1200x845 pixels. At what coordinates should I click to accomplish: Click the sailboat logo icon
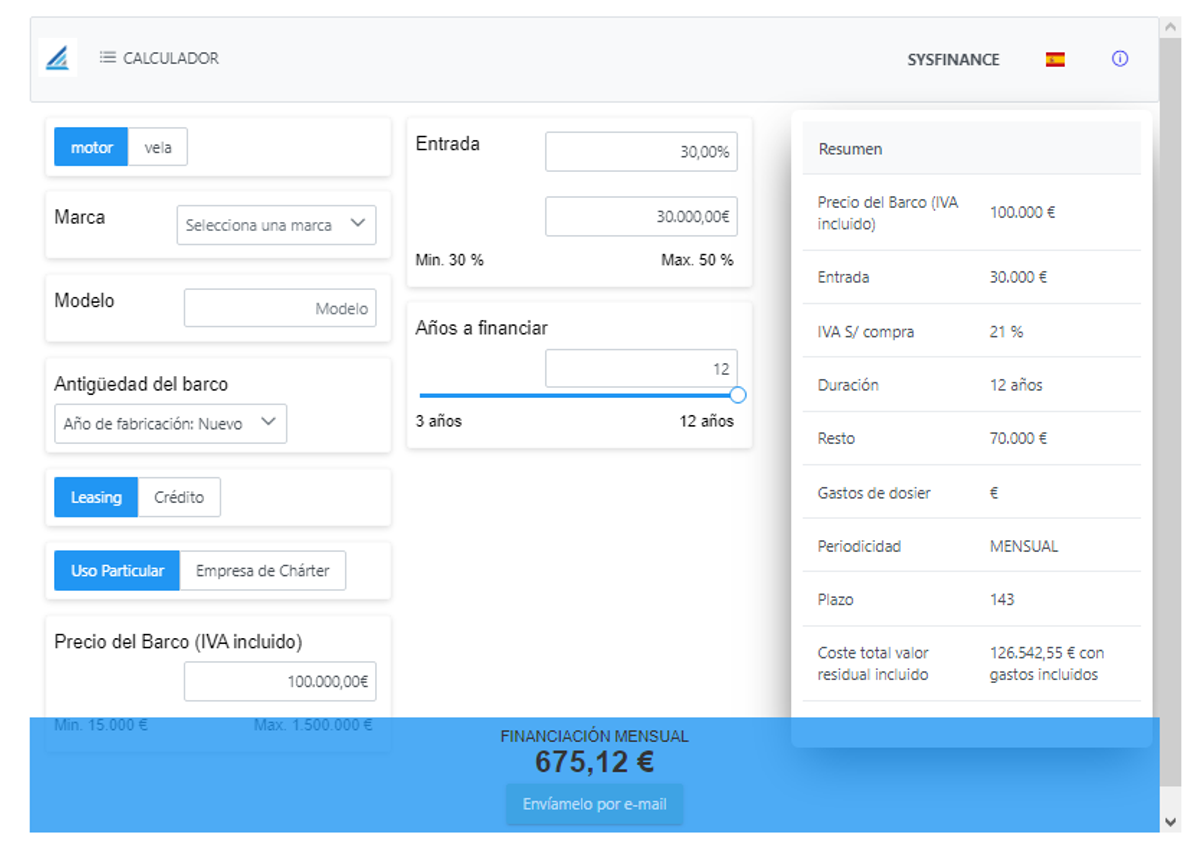57,58
